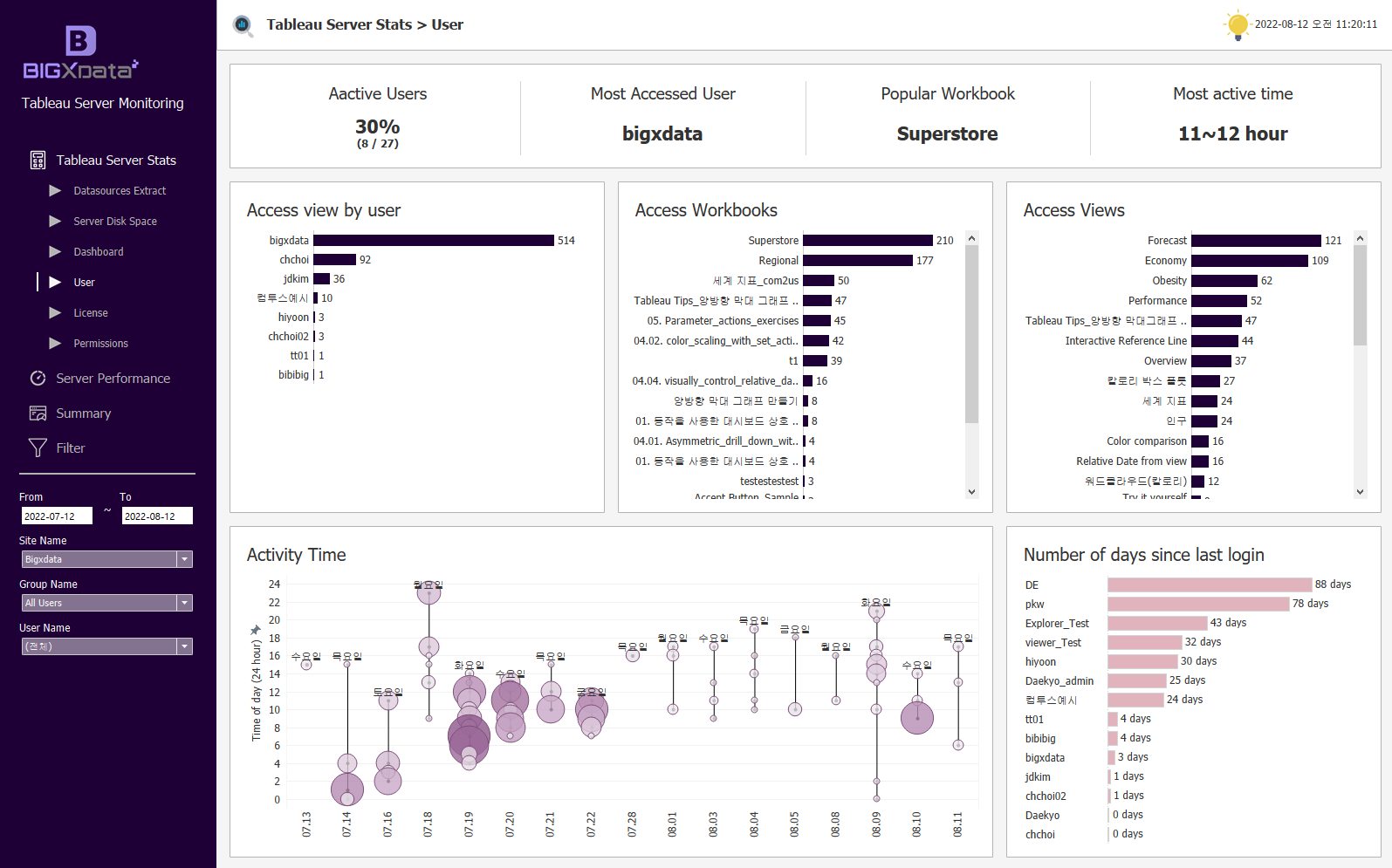The width and height of the screenshot is (1392, 868).
Task: Select the Explorer_Test 43 days bar
Action: point(1157,623)
